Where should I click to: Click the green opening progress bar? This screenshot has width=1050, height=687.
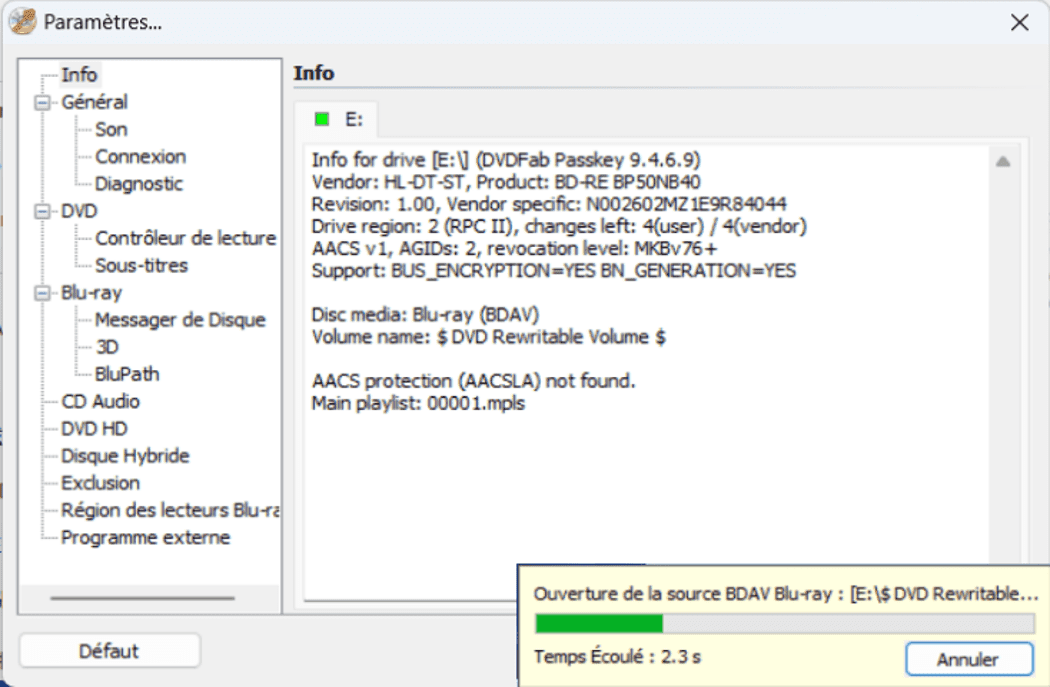tap(784, 624)
